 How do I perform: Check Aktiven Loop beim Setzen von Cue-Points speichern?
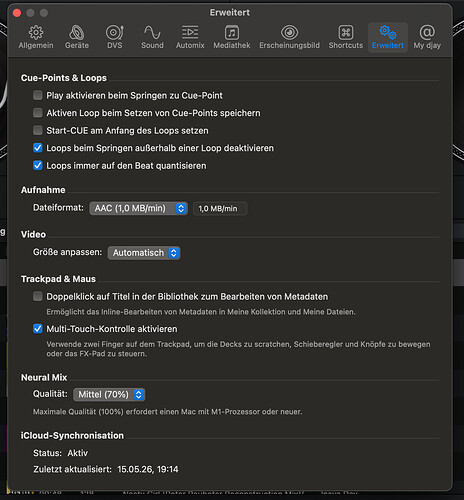coord(38,113)
